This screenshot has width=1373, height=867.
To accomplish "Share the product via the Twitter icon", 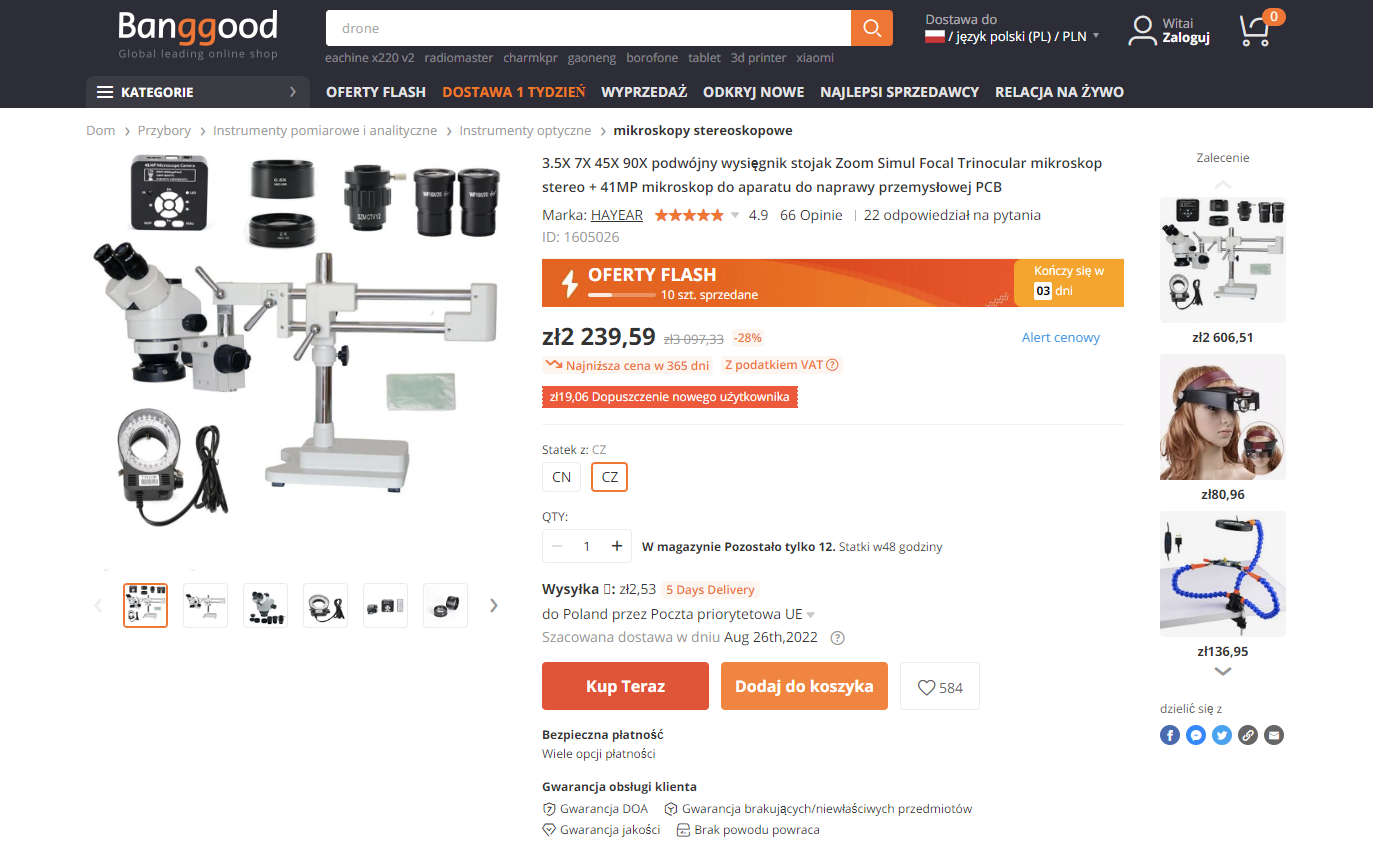I will coord(1222,735).
